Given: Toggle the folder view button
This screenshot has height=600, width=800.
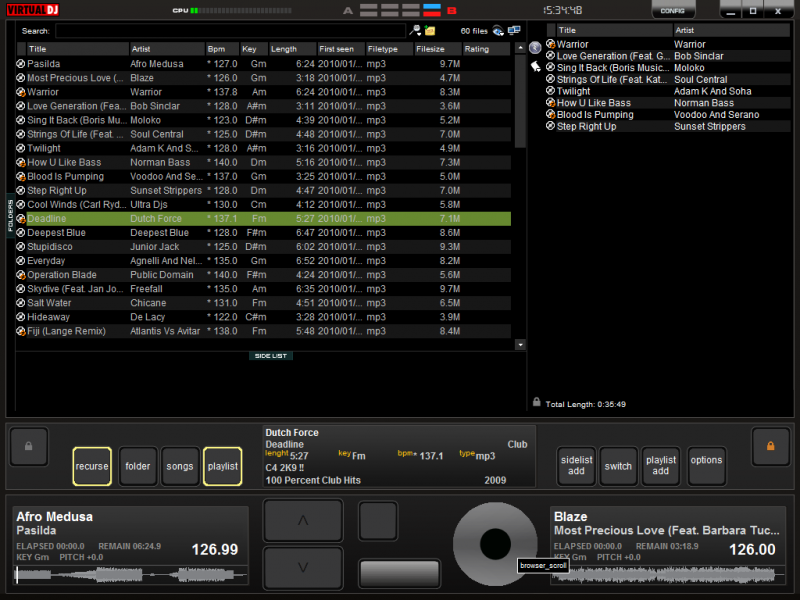Looking at the screenshot, I should pos(138,466).
